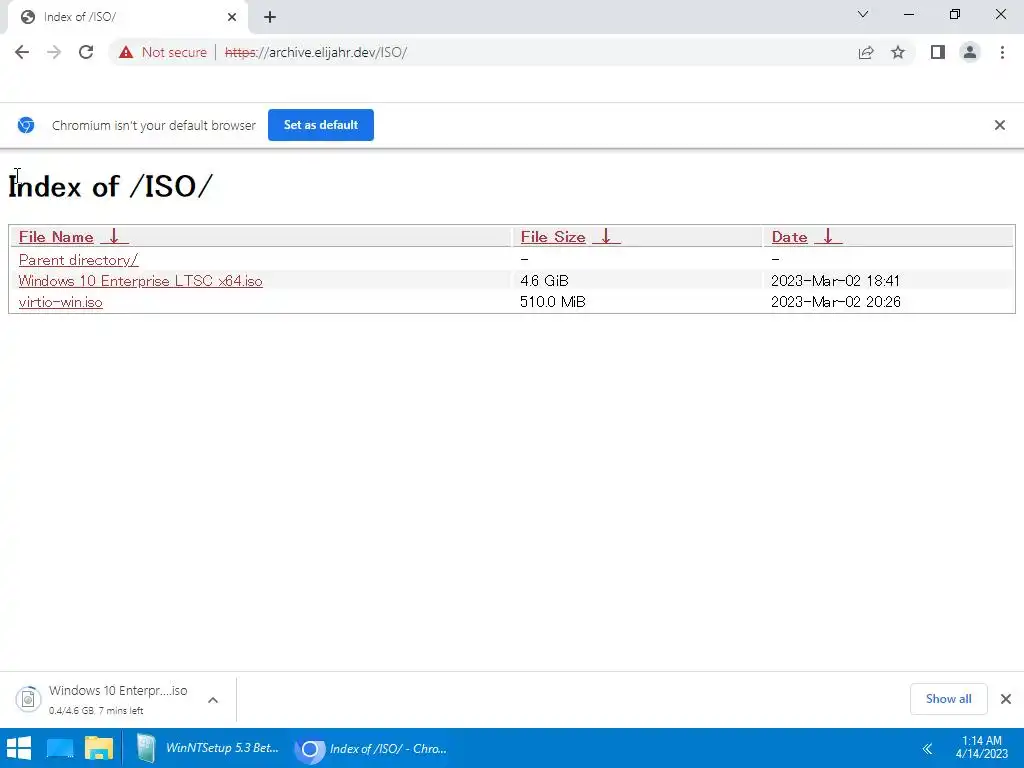This screenshot has width=1024, height=768.
Task: Click the Chromium logo in the infobar
Action: pos(26,125)
